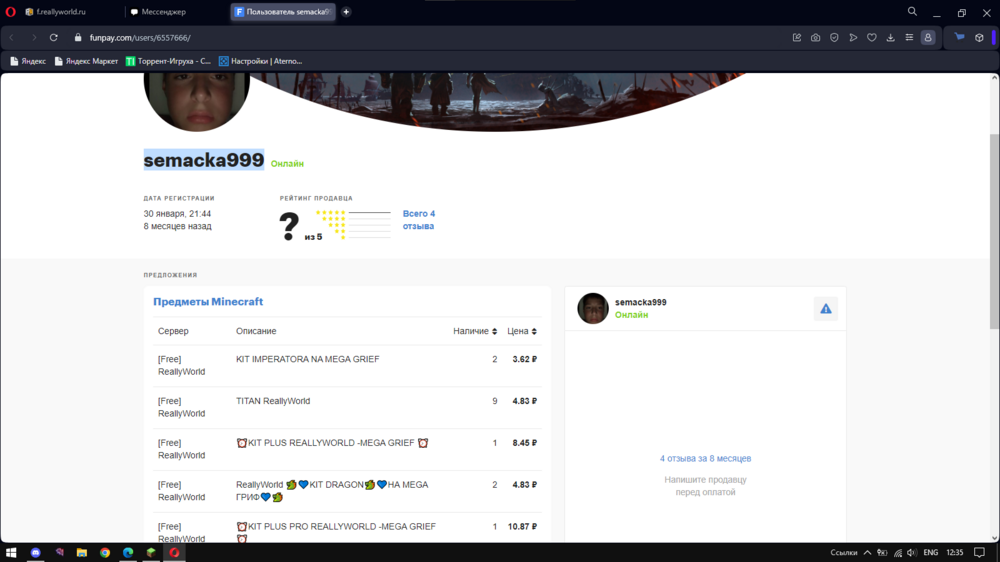Open the Торрент-Игруха bookmark
This screenshot has width=1000, height=562.
168,61
